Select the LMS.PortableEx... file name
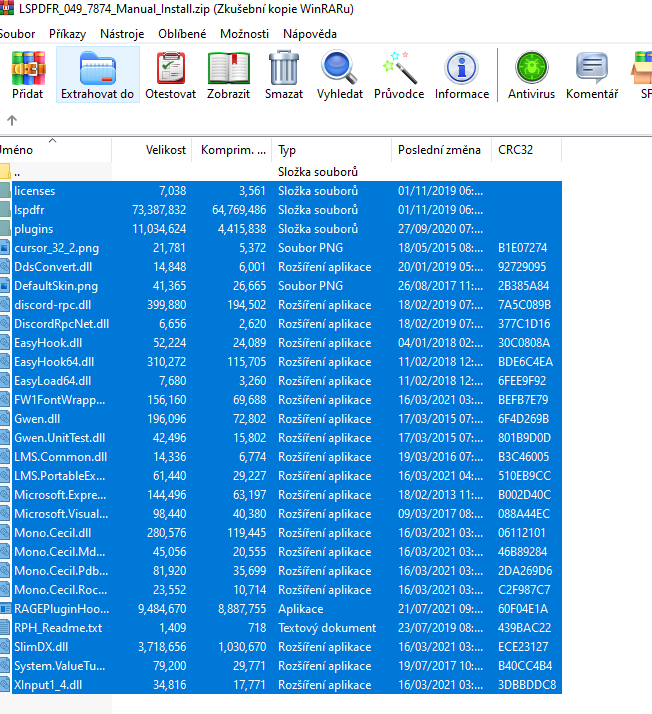The image size is (652, 714). [60, 476]
